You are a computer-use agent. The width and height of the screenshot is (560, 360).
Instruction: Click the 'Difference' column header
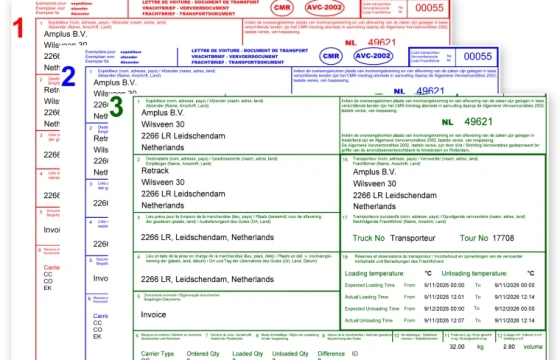tap(331, 354)
